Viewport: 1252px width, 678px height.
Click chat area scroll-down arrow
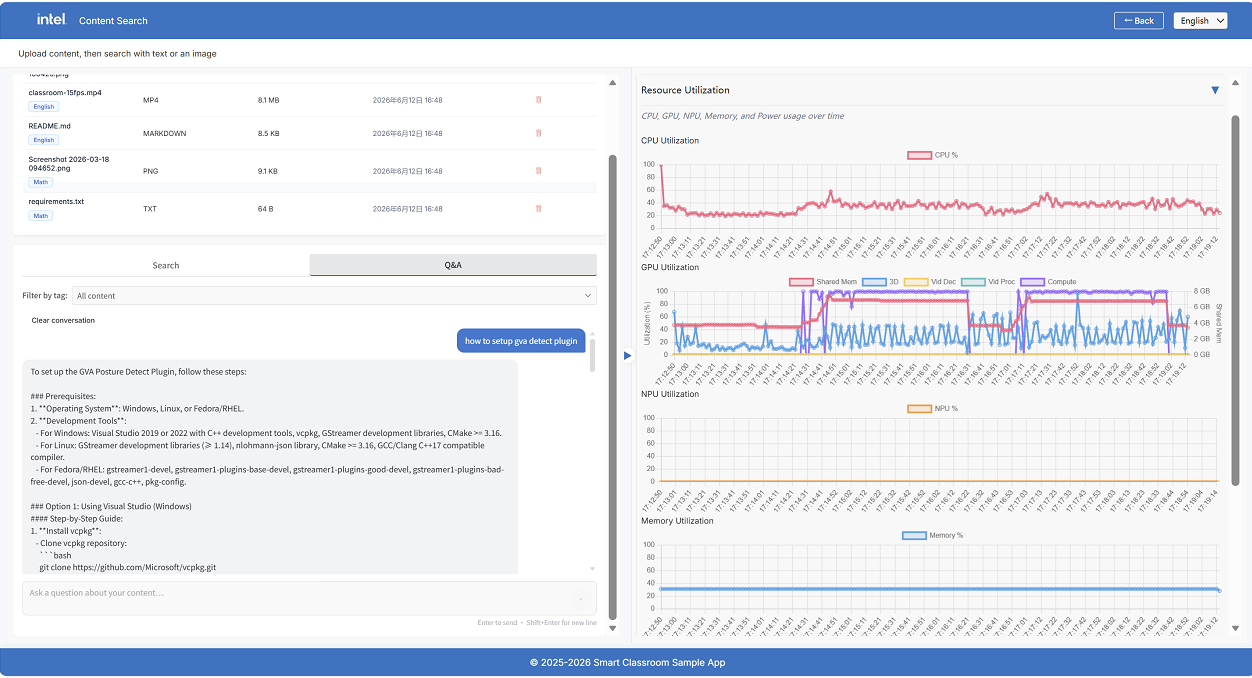click(x=592, y=569)
